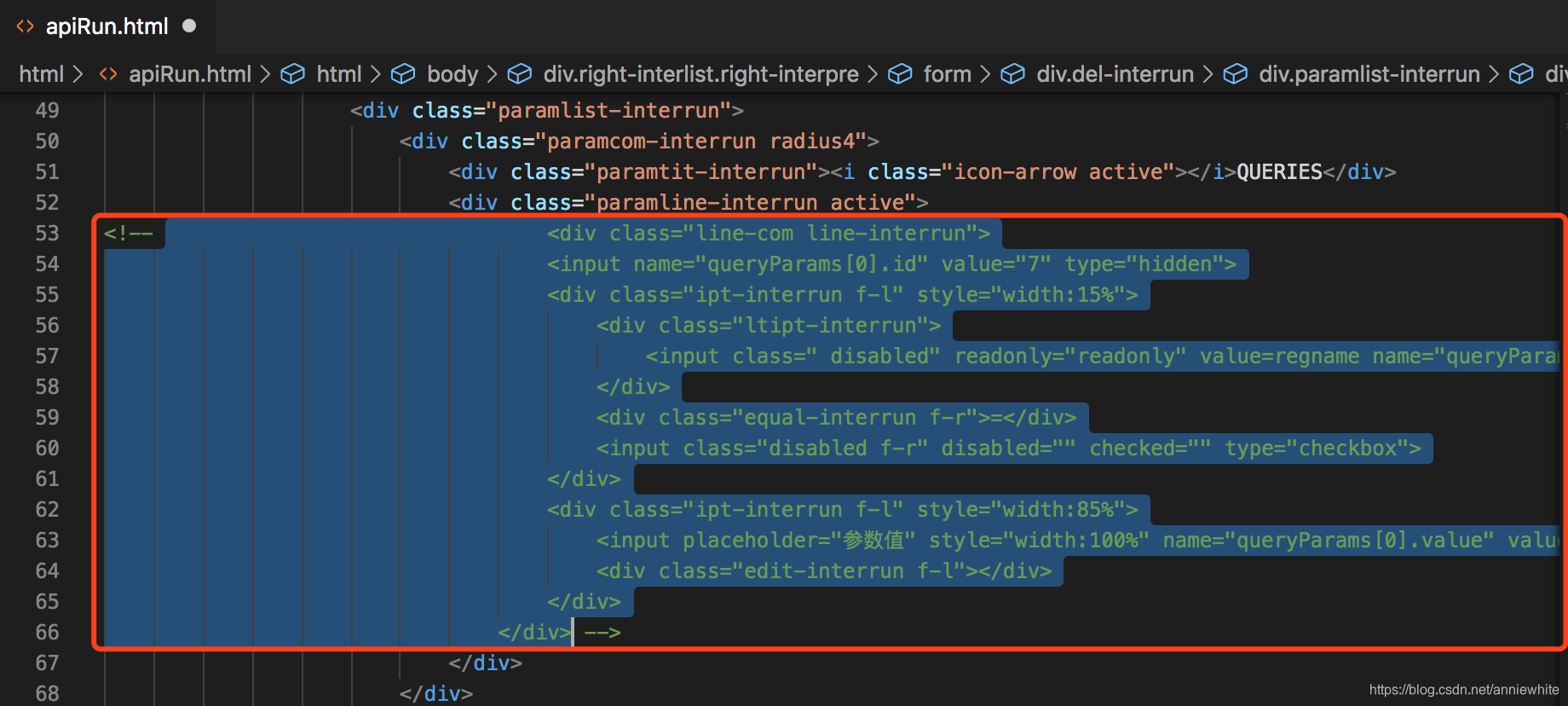The height and width of the screenshot is (706, 1568).
Task: Click line number 68 in gutter
Action: [48, 693]
